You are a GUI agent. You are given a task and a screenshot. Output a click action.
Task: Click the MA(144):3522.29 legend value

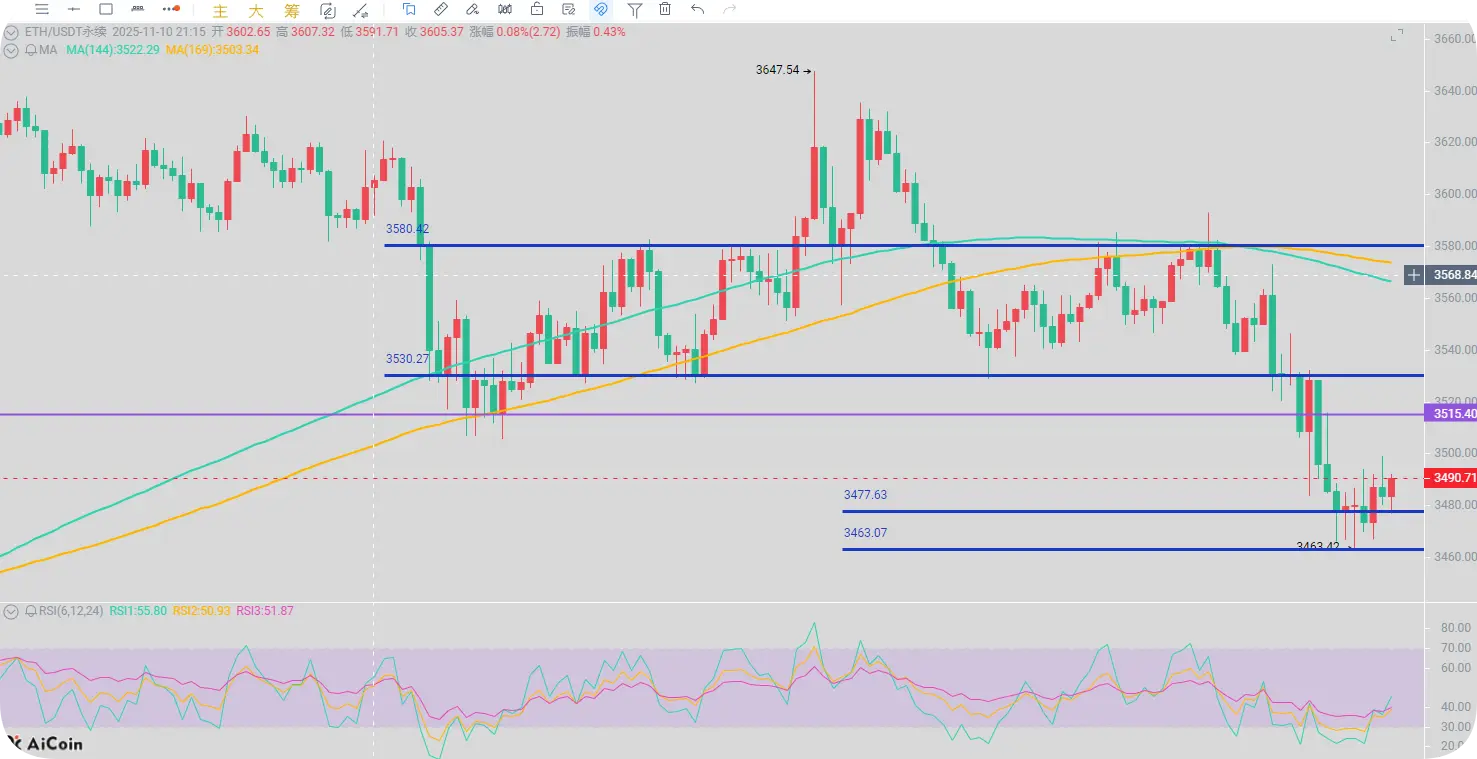[114, 50]
